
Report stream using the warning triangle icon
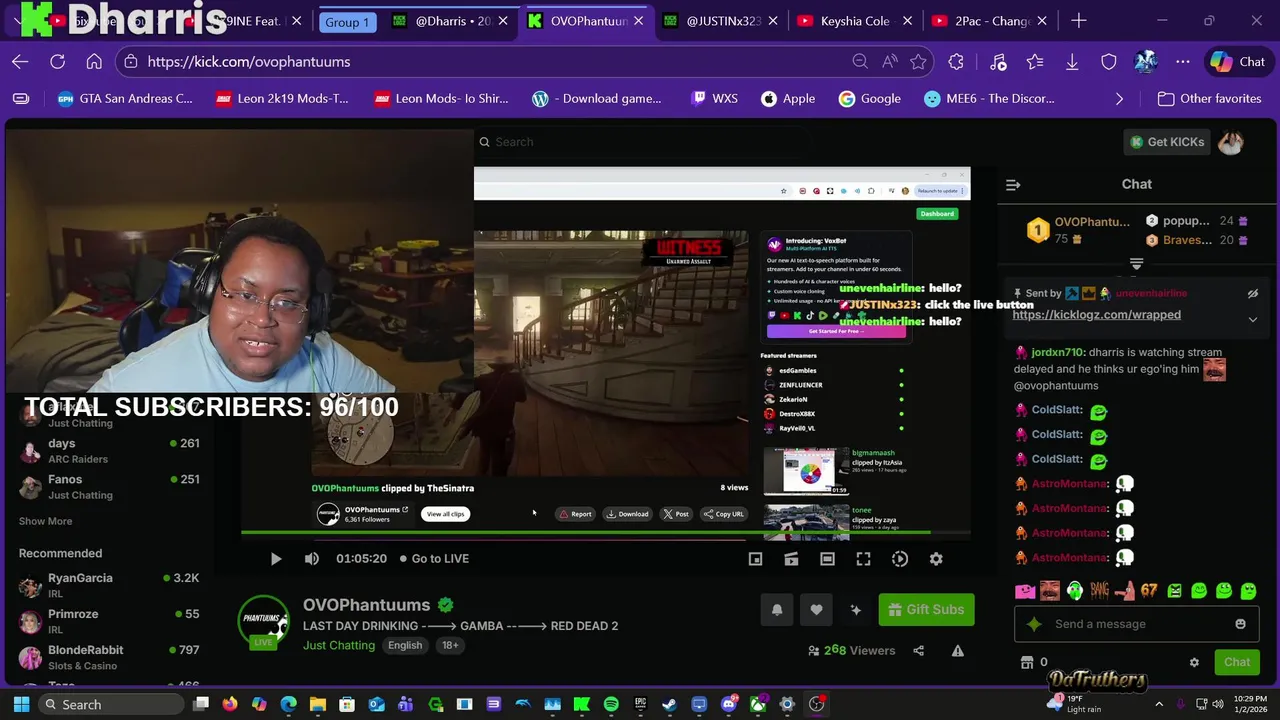coord(958,651)
